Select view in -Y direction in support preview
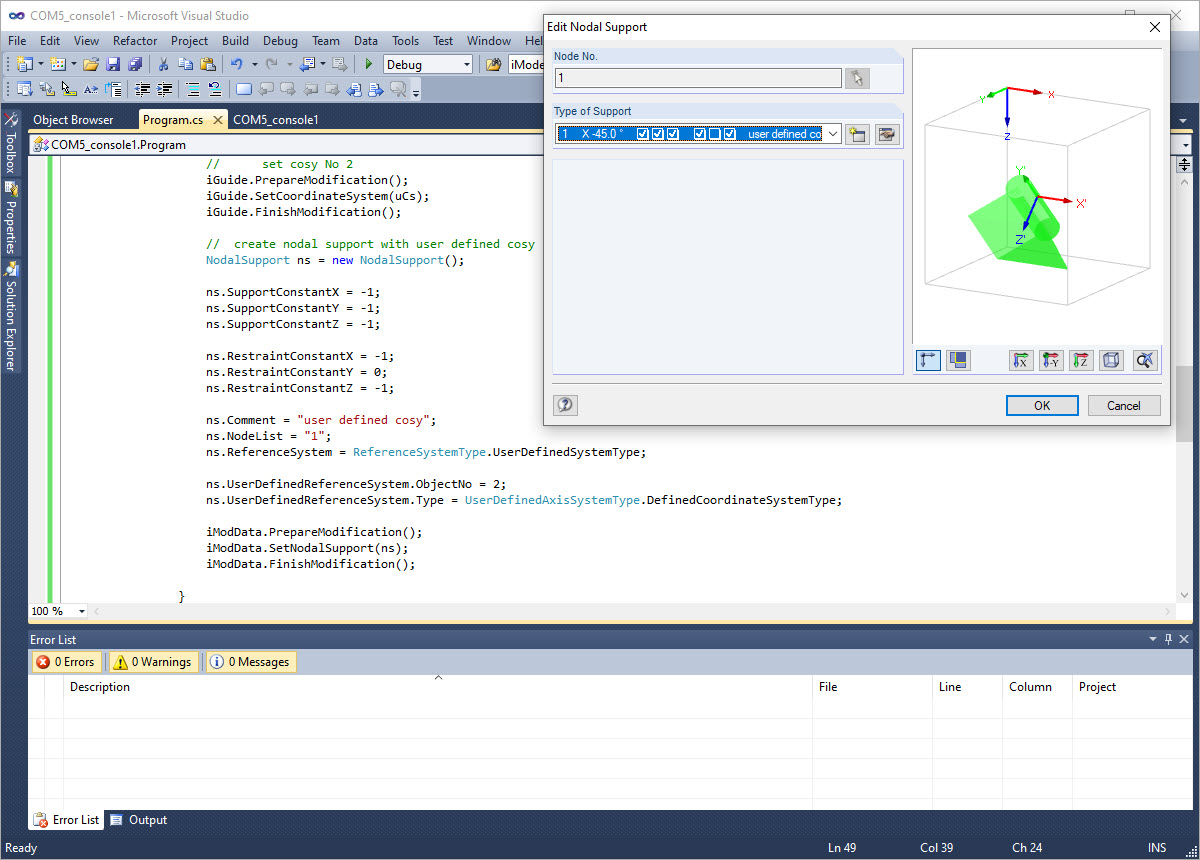The height and width of the screenshot is (860, 1200). point(1051,360)
